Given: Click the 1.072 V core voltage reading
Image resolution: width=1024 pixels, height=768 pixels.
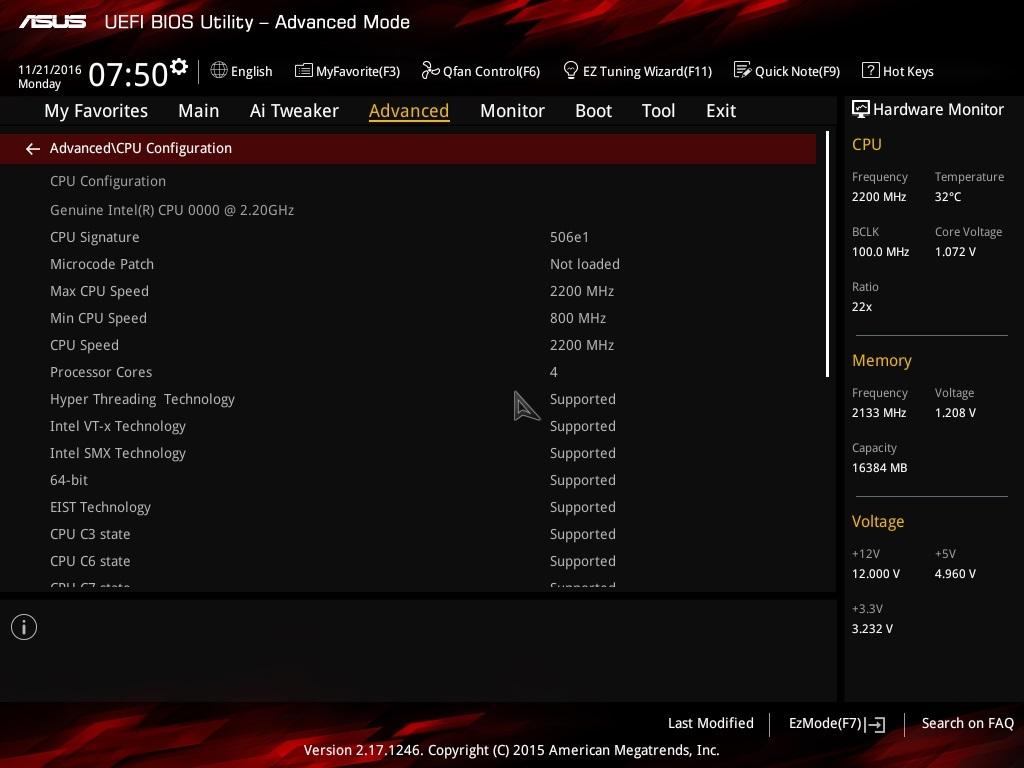Looking at the screenshot, I should pos(955,251).
